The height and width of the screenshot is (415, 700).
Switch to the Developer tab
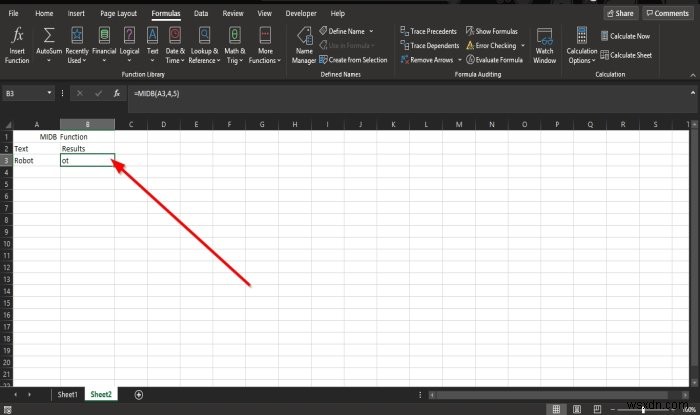tap(301, 13)
